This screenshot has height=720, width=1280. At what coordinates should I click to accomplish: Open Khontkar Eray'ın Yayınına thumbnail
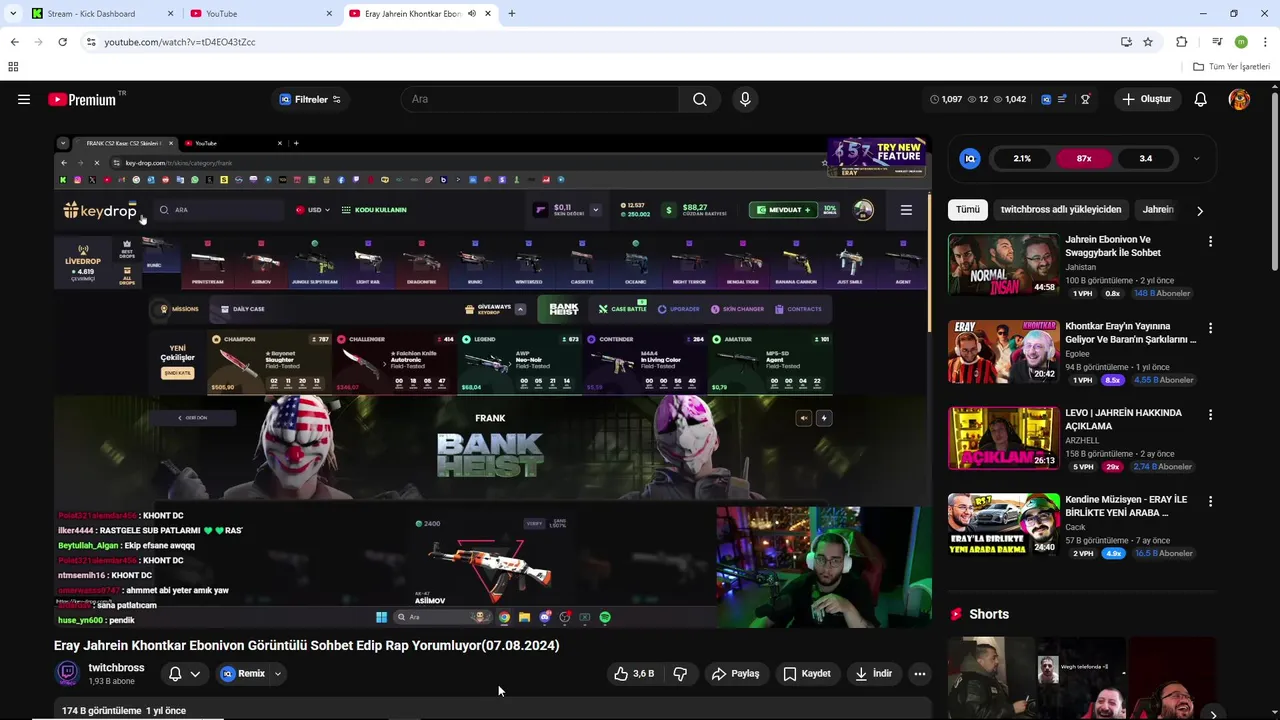[1003, 351]
